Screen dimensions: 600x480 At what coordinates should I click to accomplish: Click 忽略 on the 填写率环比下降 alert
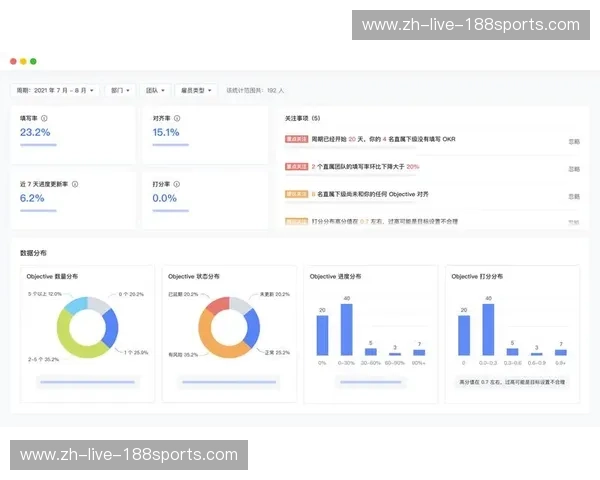tap(573, 169)
